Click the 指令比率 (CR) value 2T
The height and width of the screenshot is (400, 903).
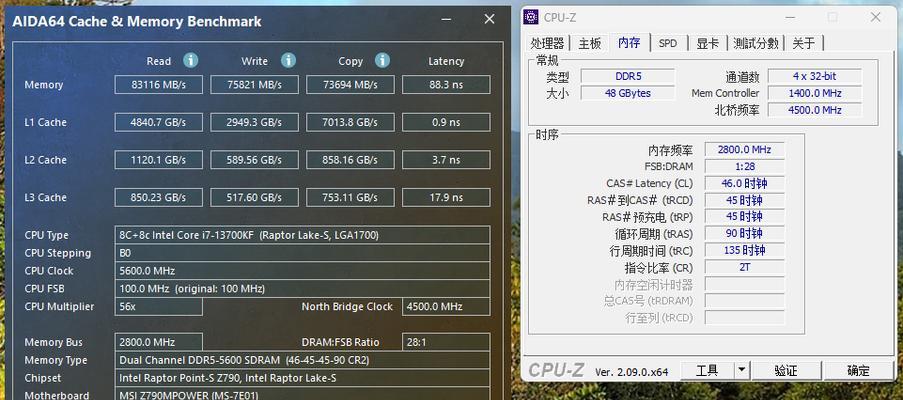pyautogui.click(x=744, y=267)
